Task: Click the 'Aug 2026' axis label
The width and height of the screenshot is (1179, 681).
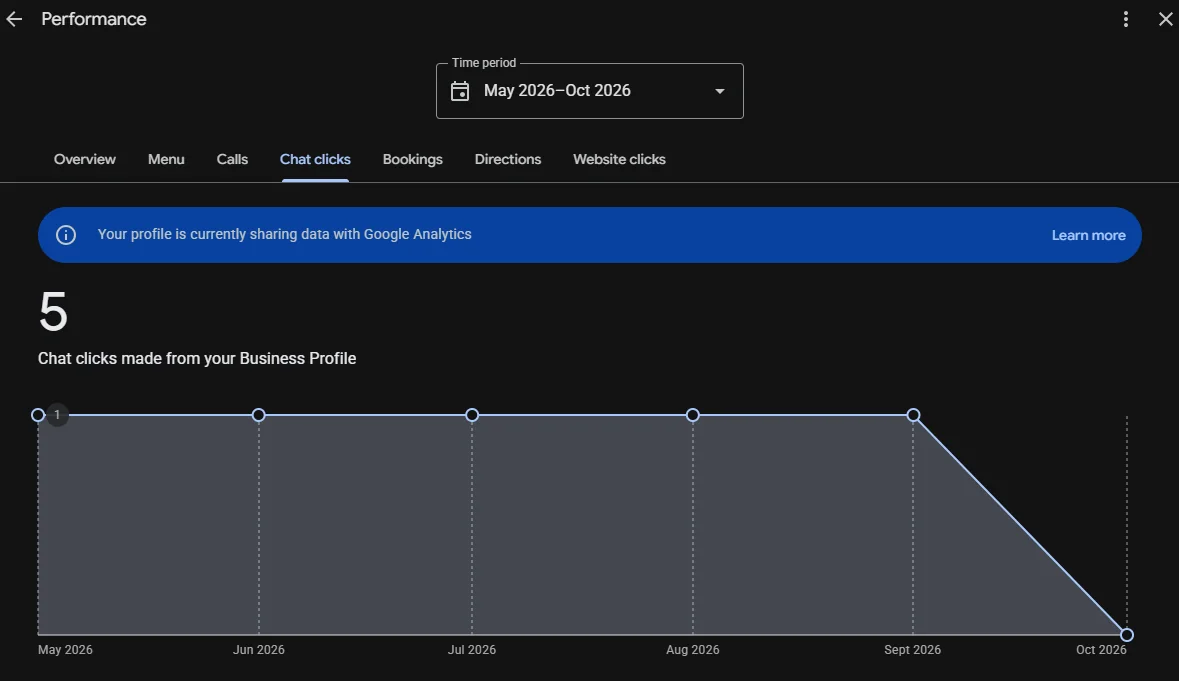Action: pos(693,650)
